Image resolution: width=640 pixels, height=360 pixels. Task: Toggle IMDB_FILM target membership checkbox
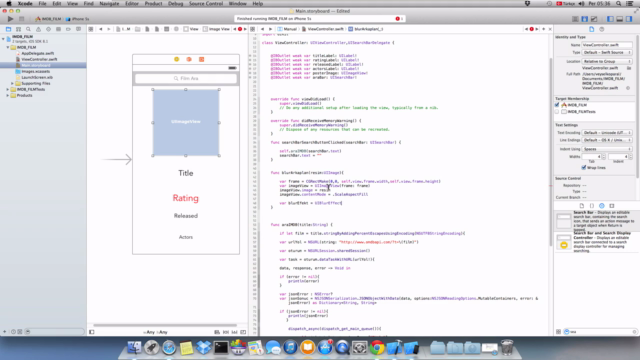tap(557, 105)
